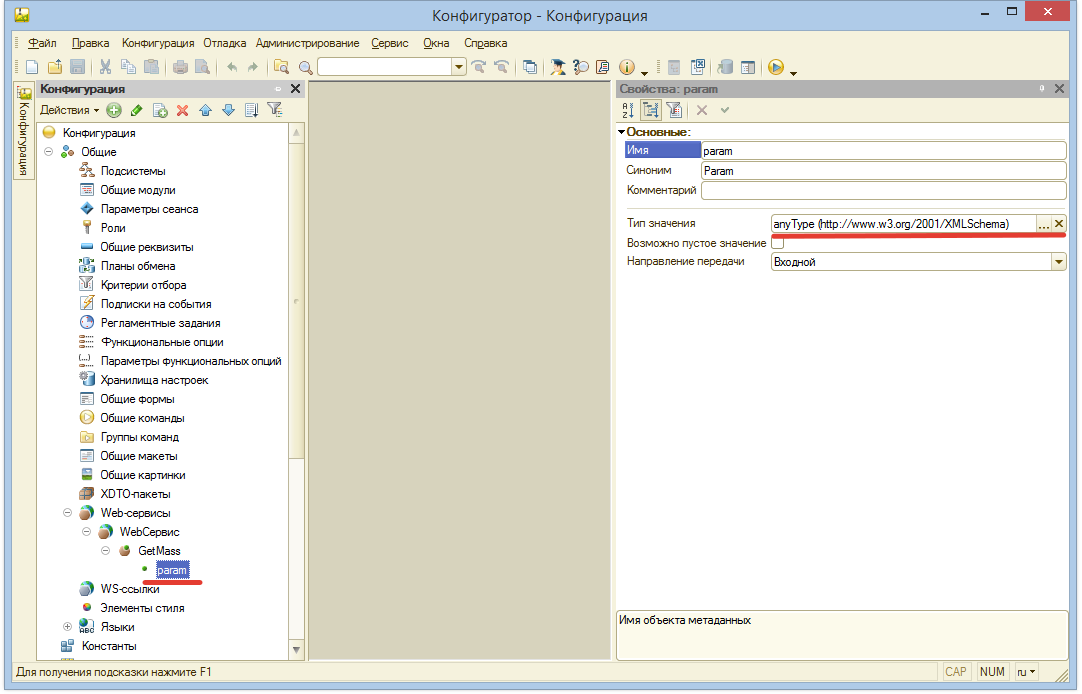
Task: Click the Save diskette toolbar icon
Action: [77, 68]
